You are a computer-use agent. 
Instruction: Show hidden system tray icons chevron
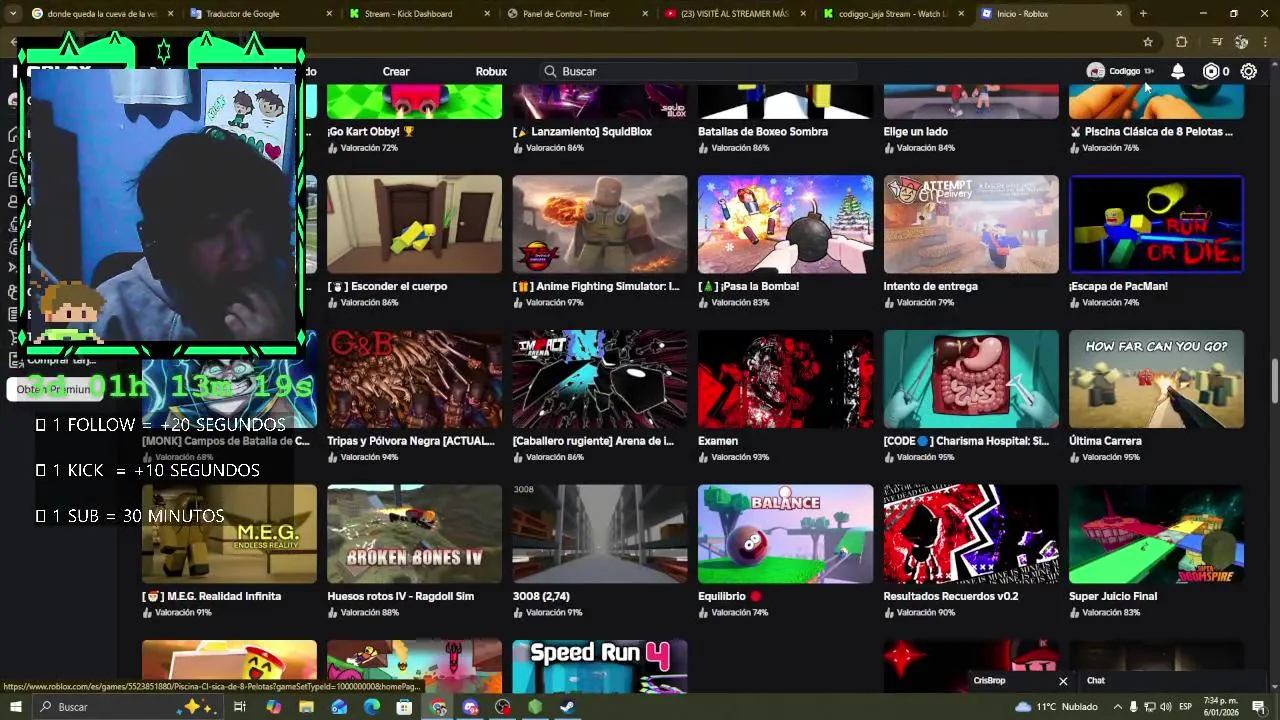pos(1118,707)
